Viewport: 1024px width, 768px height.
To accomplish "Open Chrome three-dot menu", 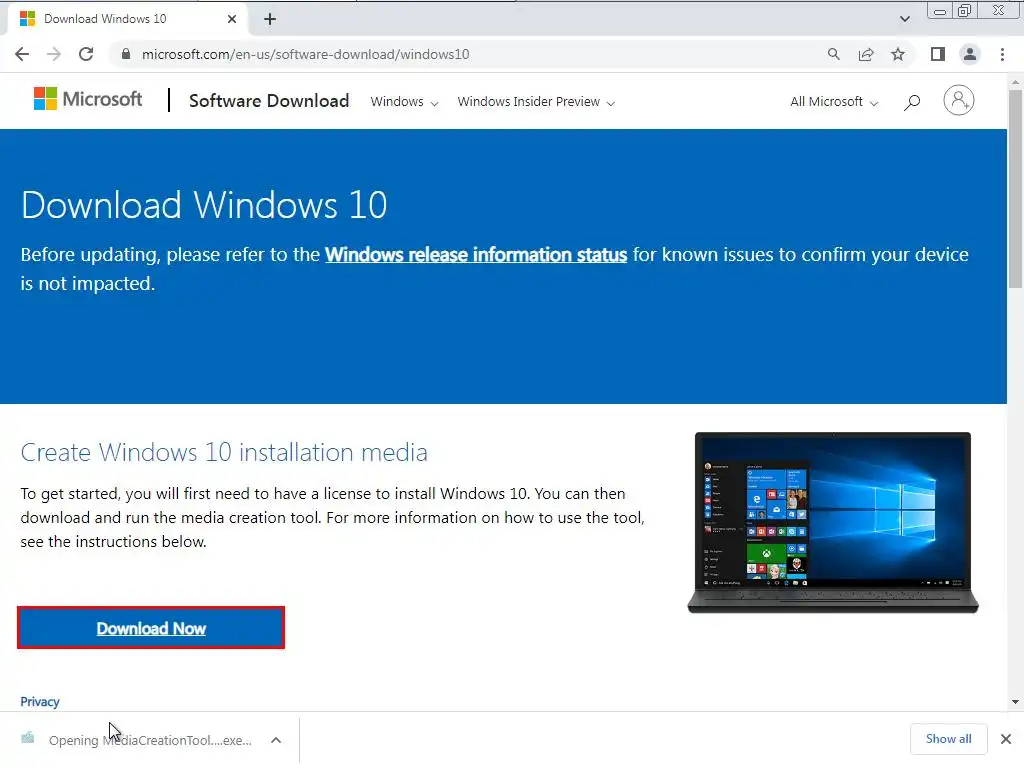I will (x=1002, y=54).
